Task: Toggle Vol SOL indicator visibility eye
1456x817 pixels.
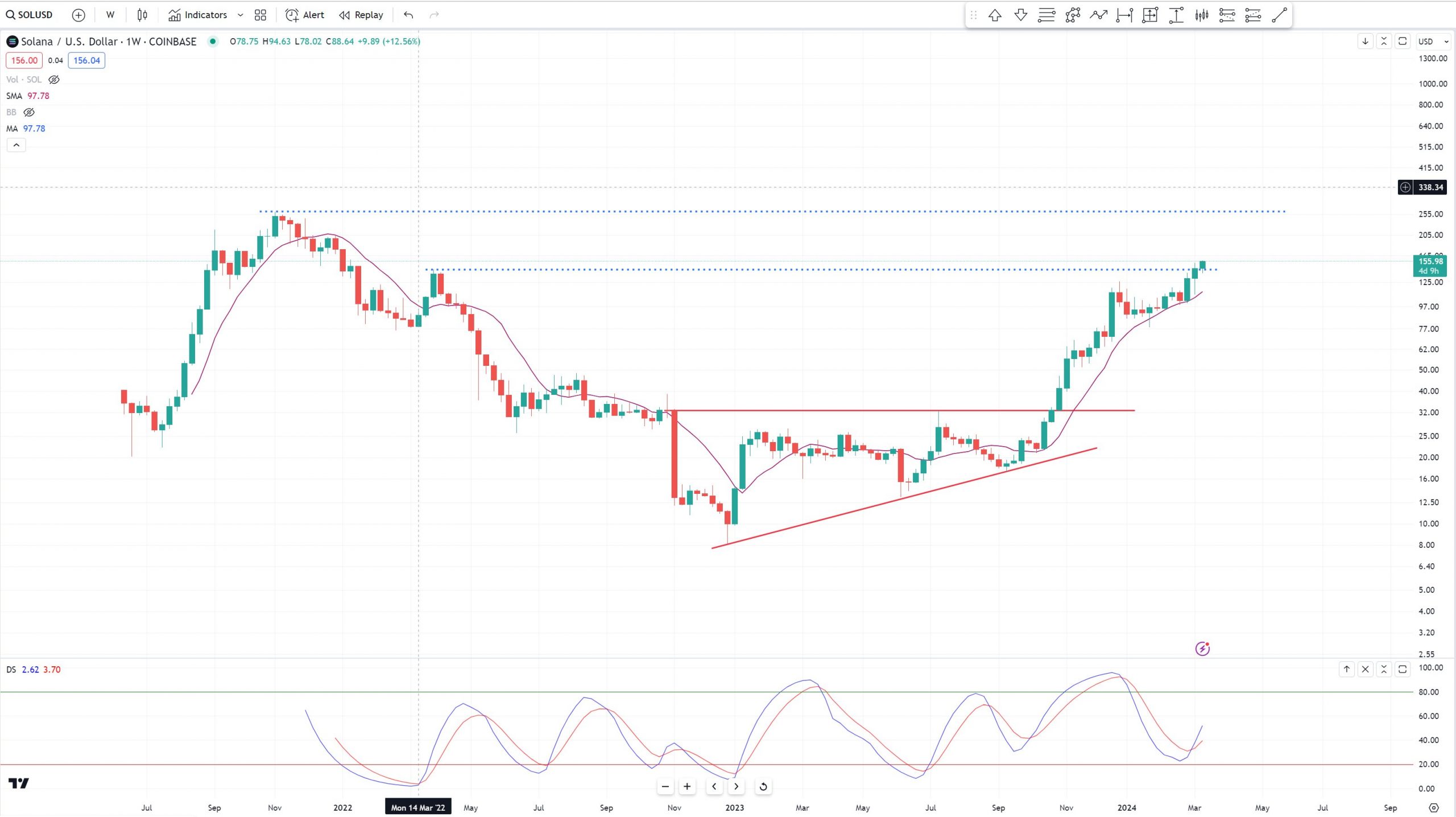Action: click(x=54, y=80)
